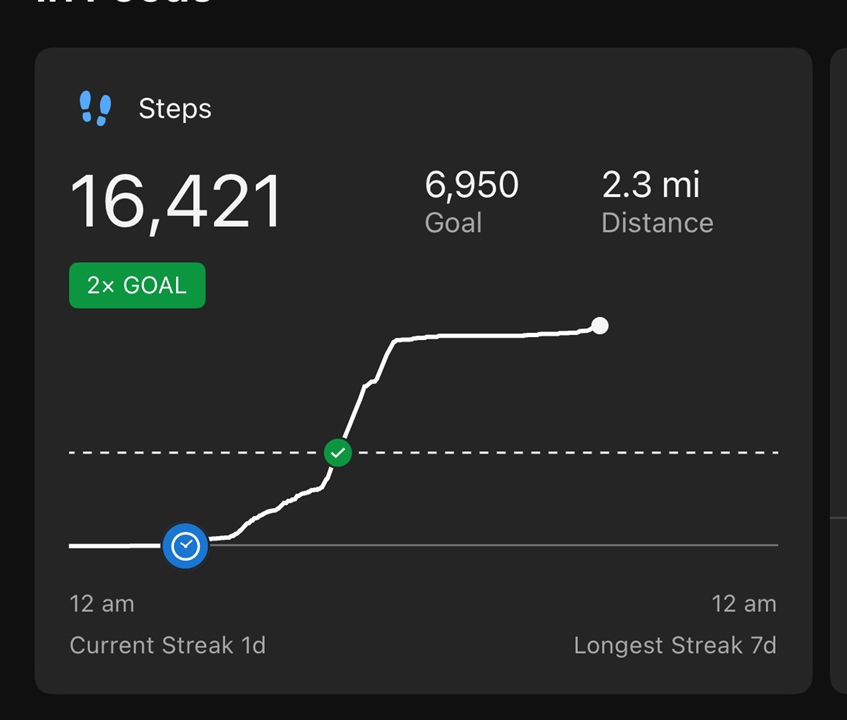
Task: Tap the partially visible card at right edge
Action: click(x=839, y=371)
